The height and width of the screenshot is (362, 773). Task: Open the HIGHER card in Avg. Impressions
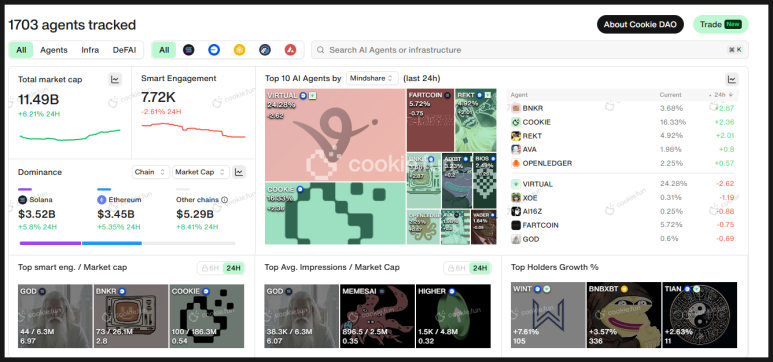(453, 316)
